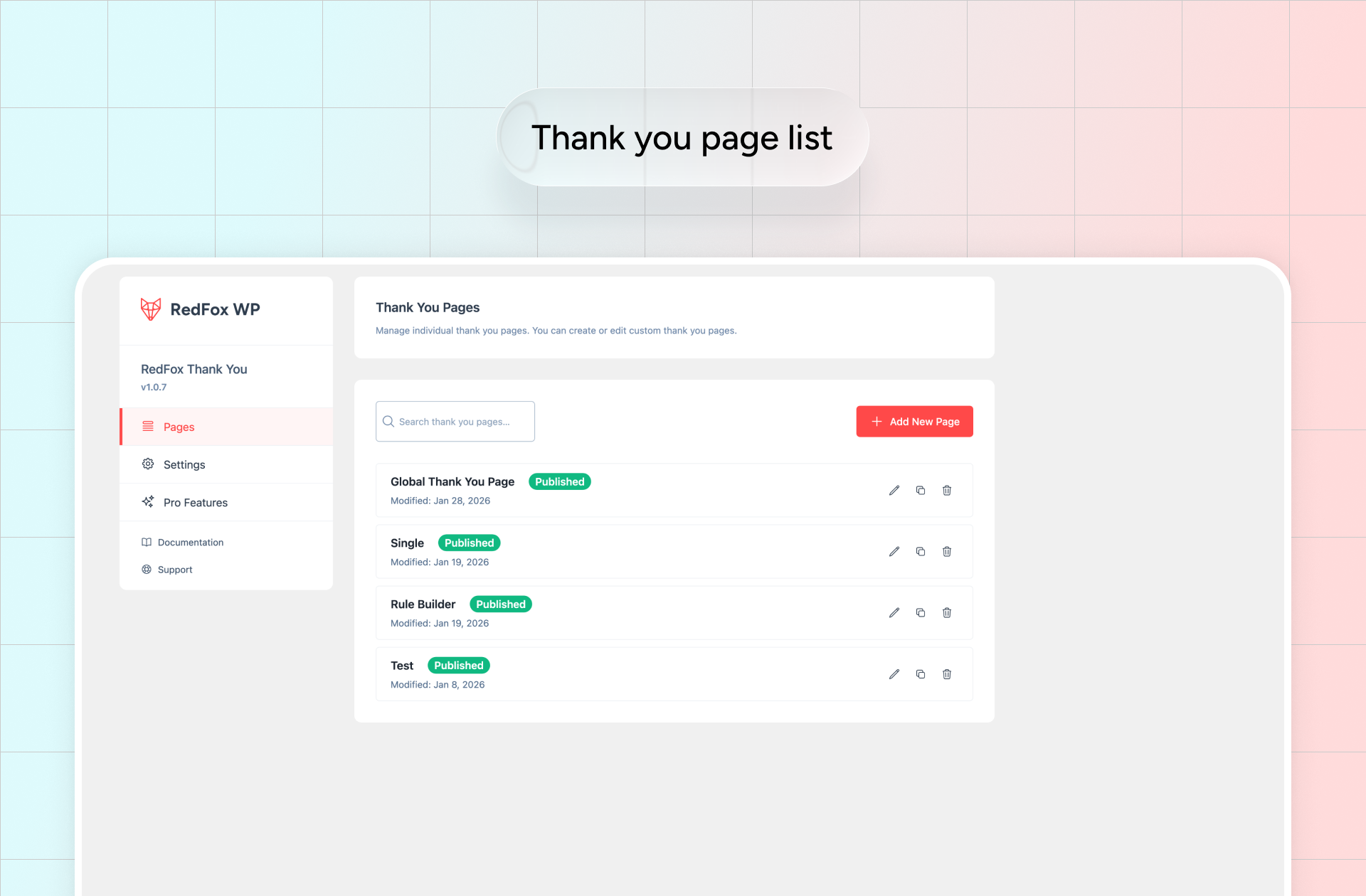Copy the Test page entry

pyautogui.click(x=921, y=674)
